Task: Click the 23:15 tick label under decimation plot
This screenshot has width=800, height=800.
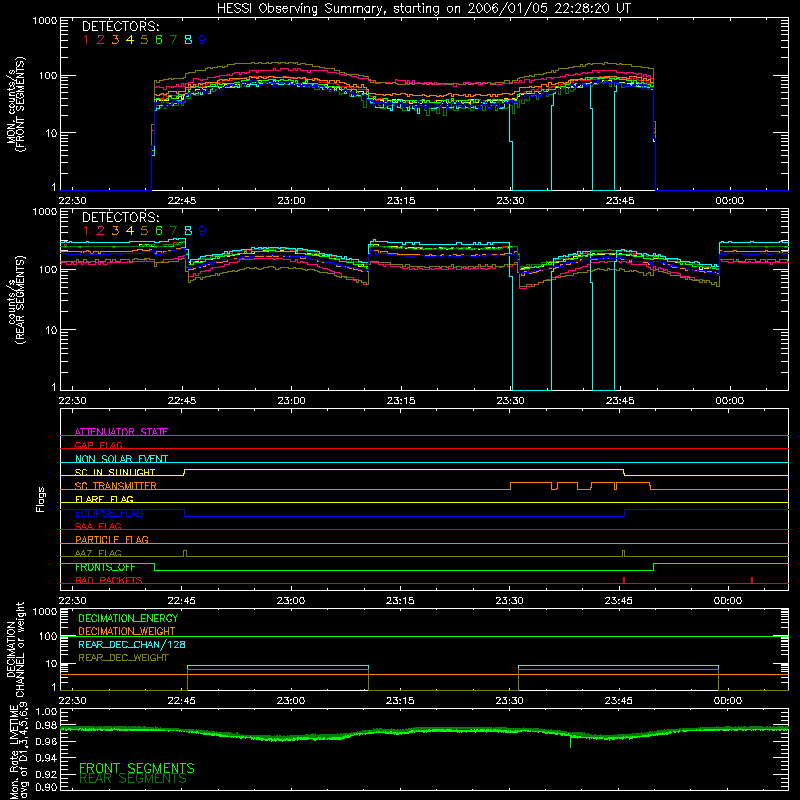Action: coord(400,701)
